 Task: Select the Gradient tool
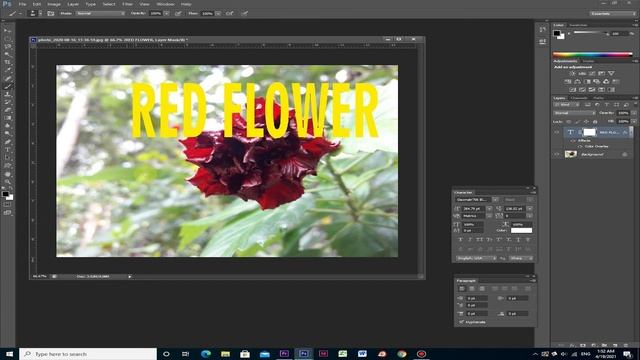click(x=7, y=118)
